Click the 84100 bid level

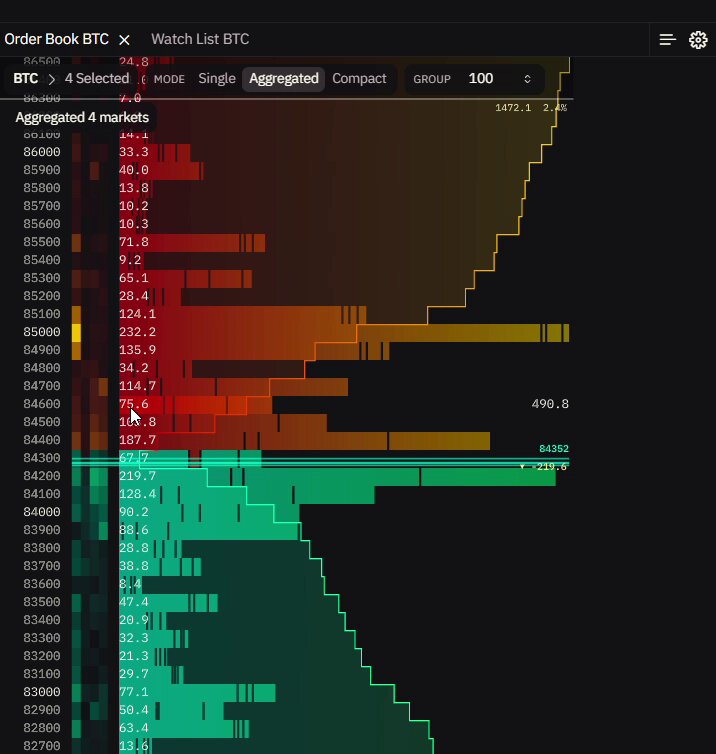(42, 494)
